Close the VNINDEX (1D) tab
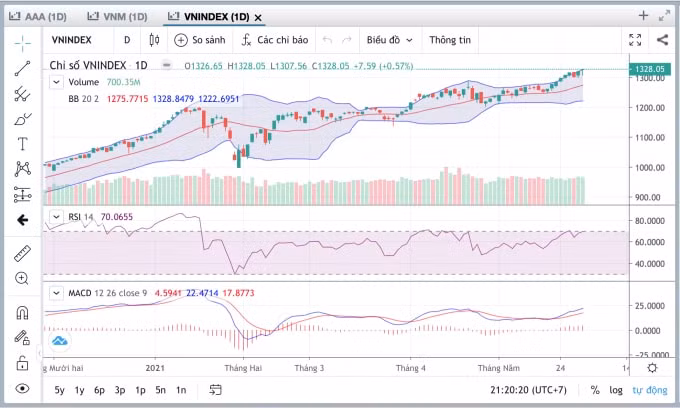This screenshot has height=408, width=680. click(x=258, y=18)
